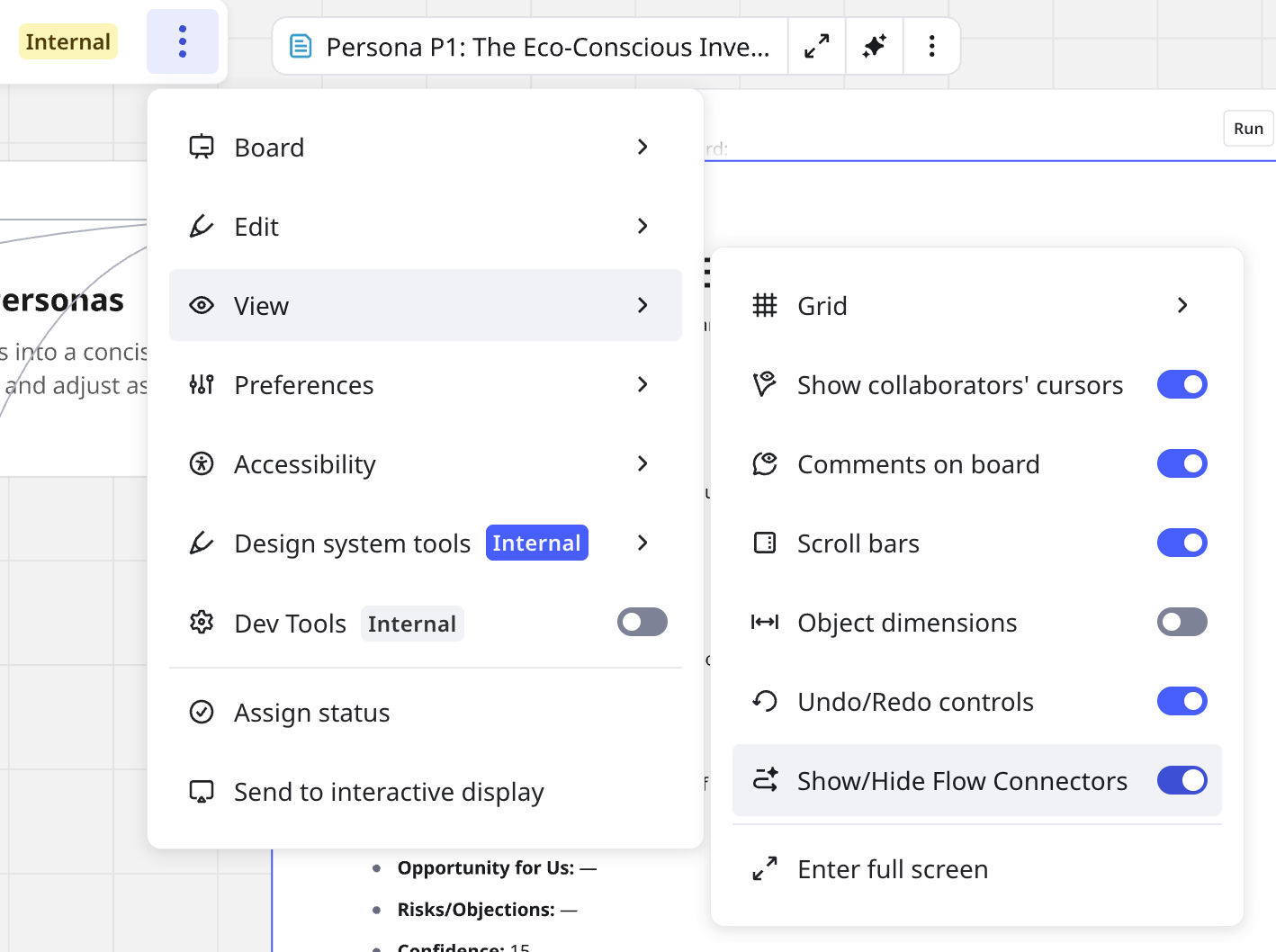
Task: Click the Assign status checkmark icon
Action: coord(202,713)
